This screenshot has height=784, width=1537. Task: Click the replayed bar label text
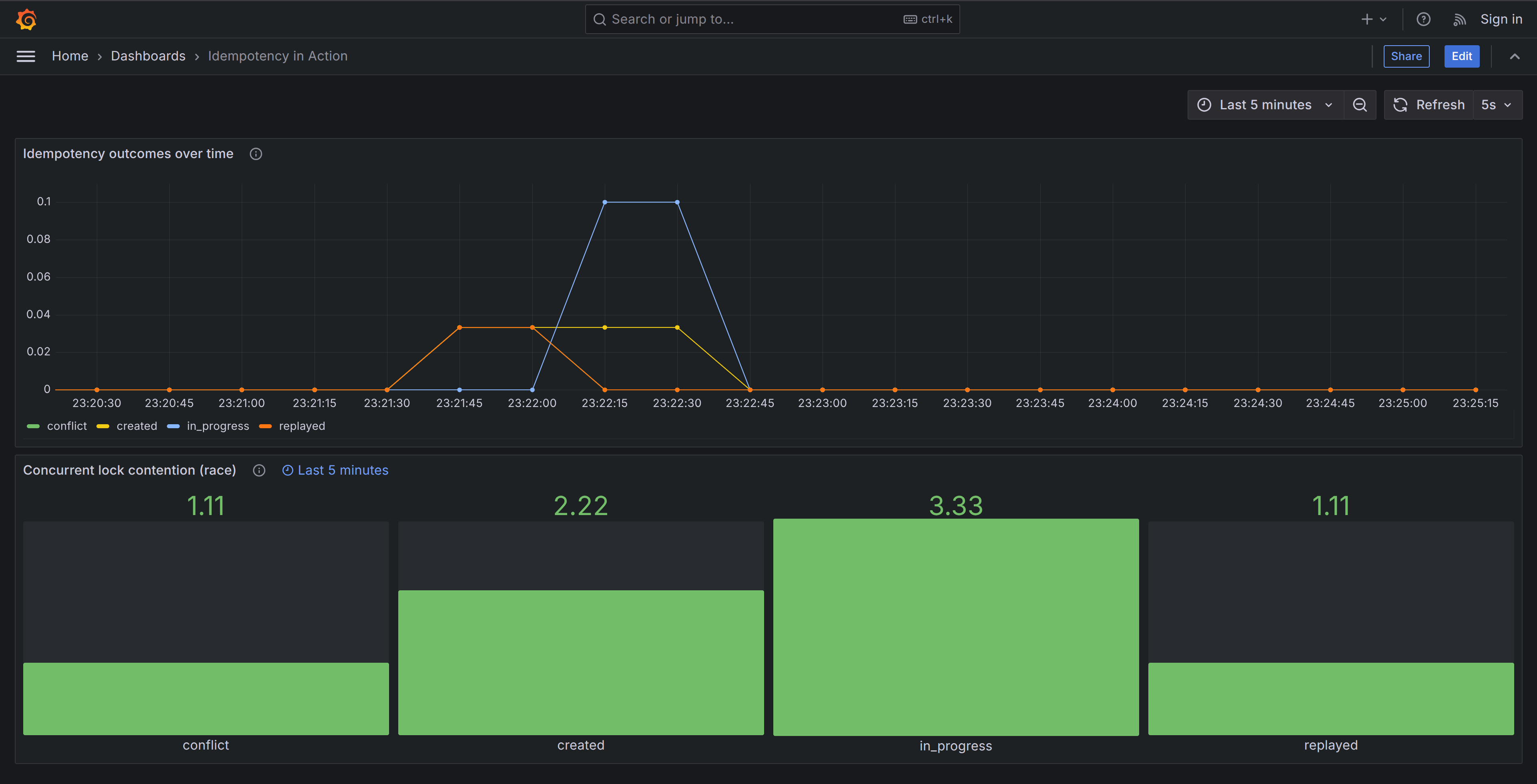click(x=1330, y=745)
